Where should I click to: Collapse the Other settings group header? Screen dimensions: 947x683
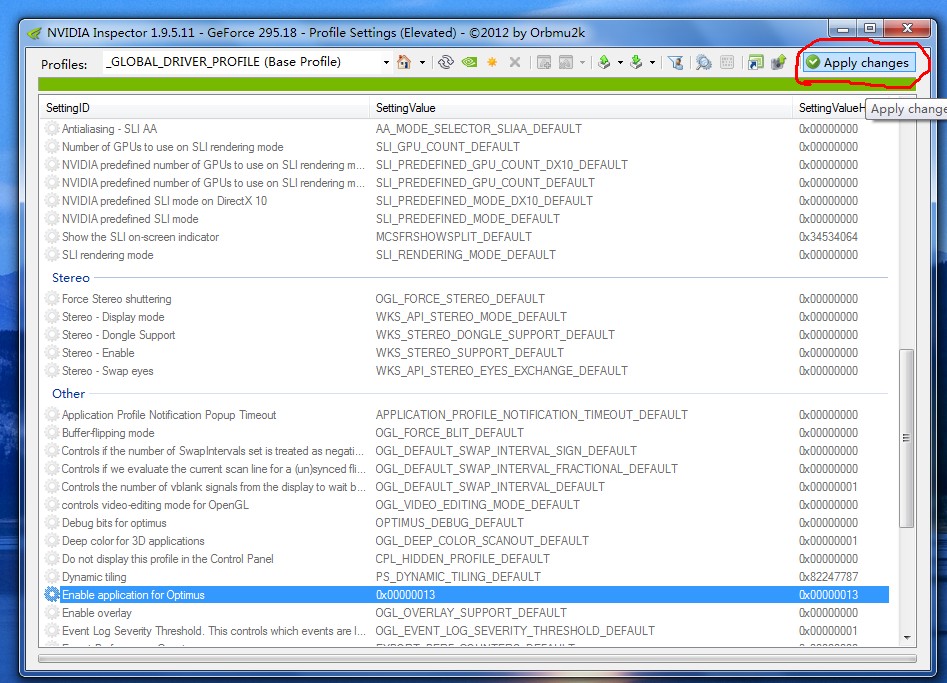coord(68,394)
